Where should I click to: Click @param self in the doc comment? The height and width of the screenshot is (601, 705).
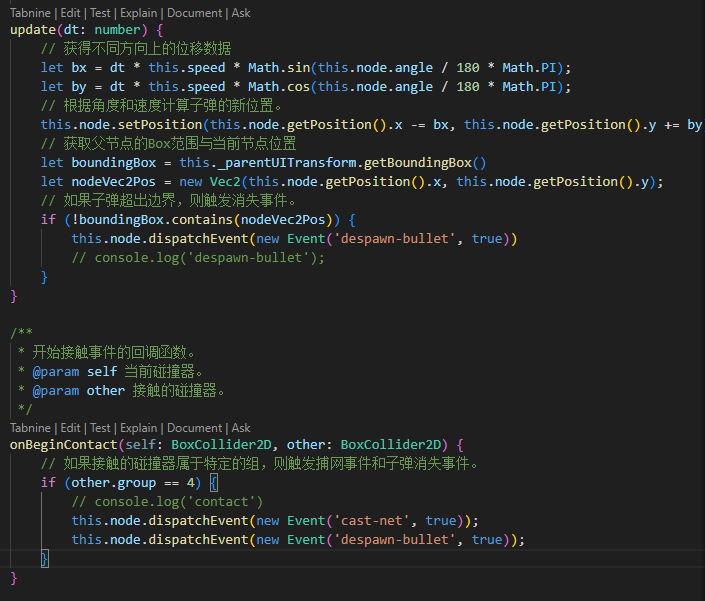click(75, 372)
